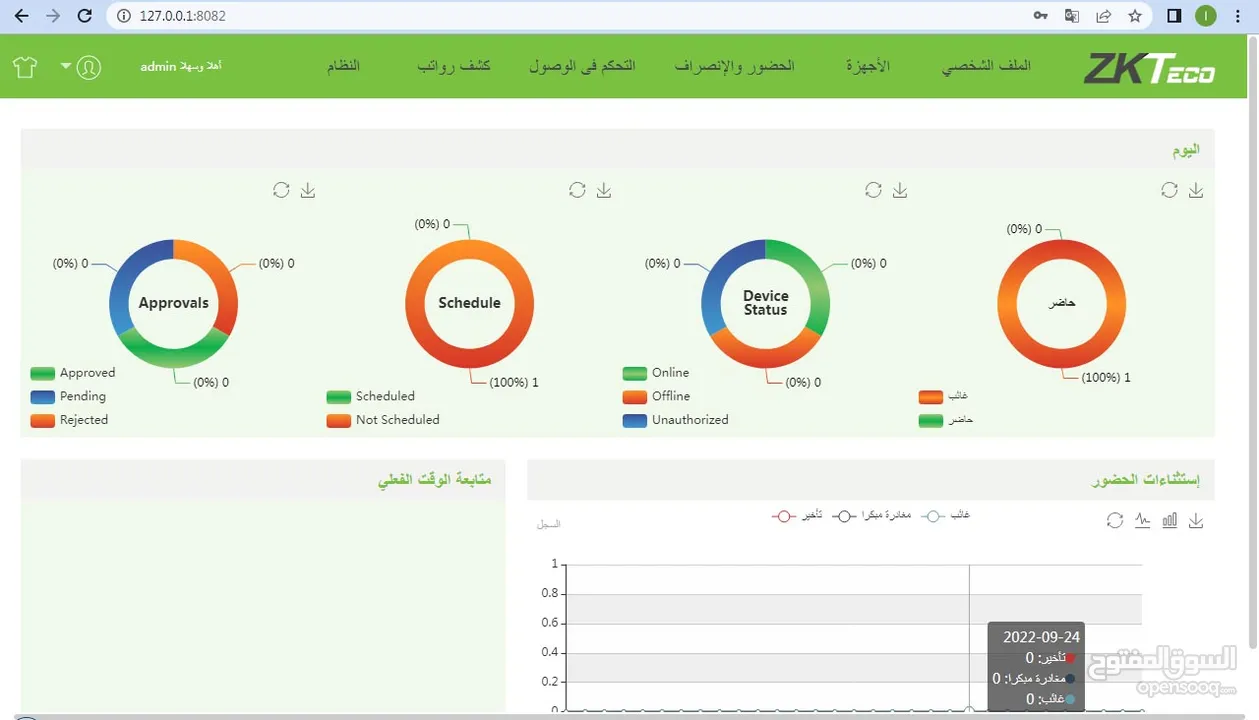Image resolution: width=1259 pixels, height=720 pixels.
Task: Open the Chrome three-dot menu
Action: click(x=1240, y=16)
